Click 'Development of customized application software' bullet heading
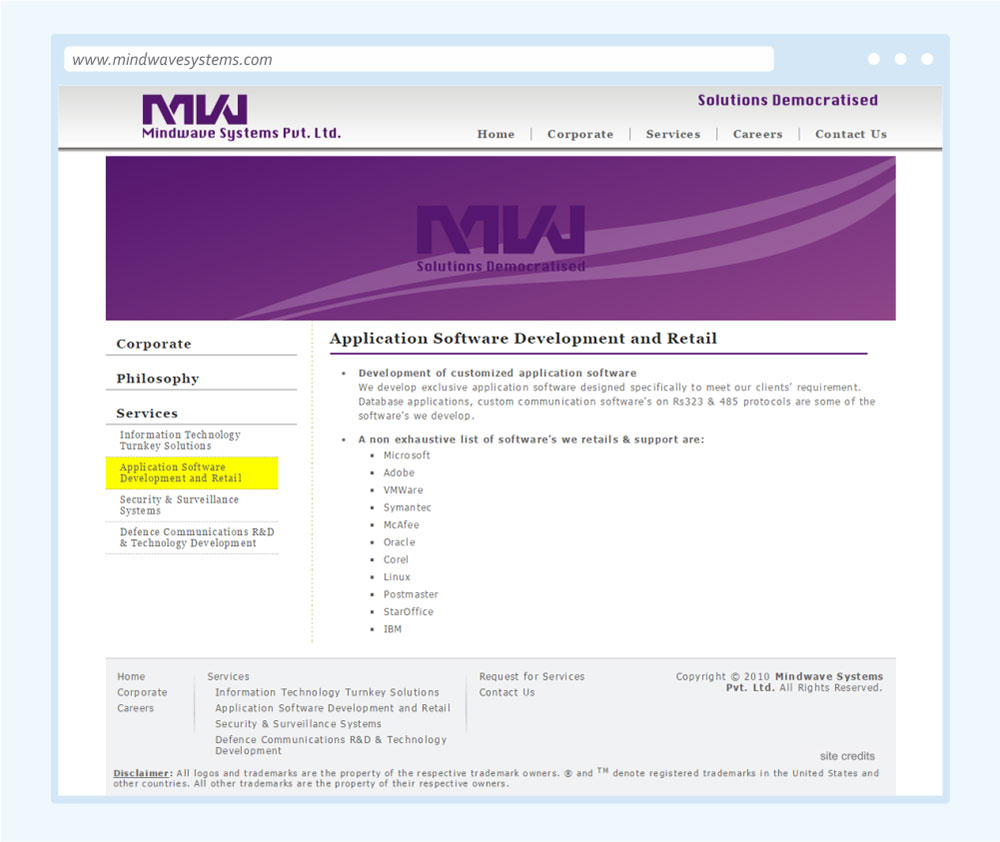Image resolution: width=1000 pixels, height=842 pixels. coord(497,373)
